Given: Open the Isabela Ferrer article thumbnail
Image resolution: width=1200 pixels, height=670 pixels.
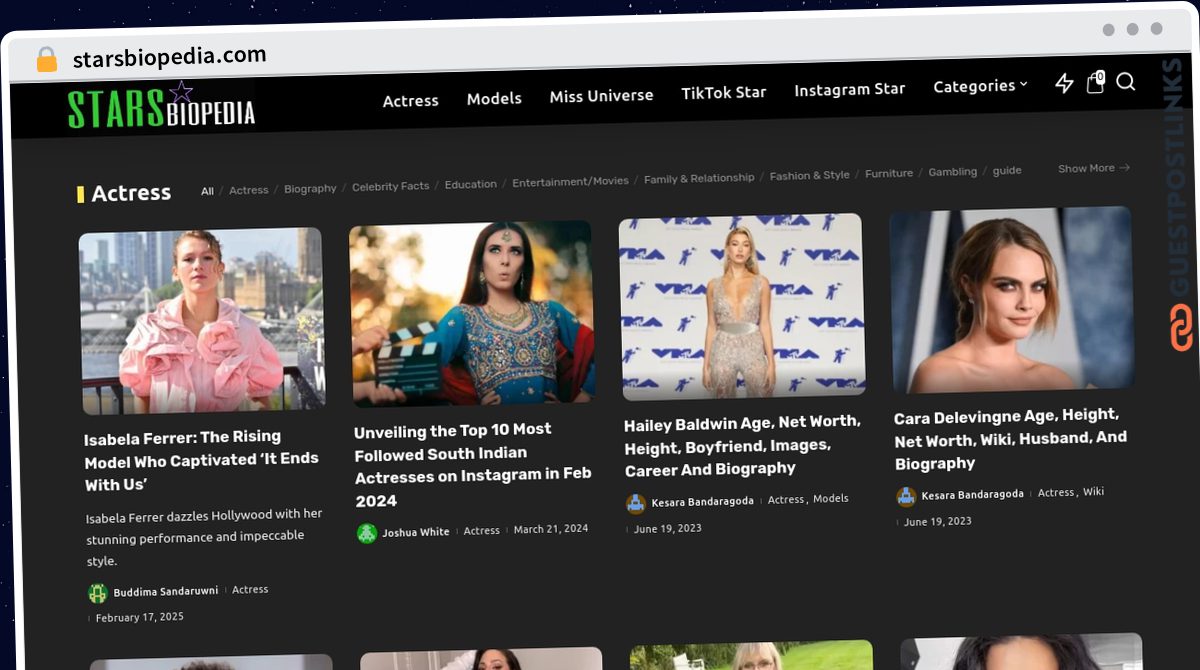Looking at the screenshot, I should 202,320.
